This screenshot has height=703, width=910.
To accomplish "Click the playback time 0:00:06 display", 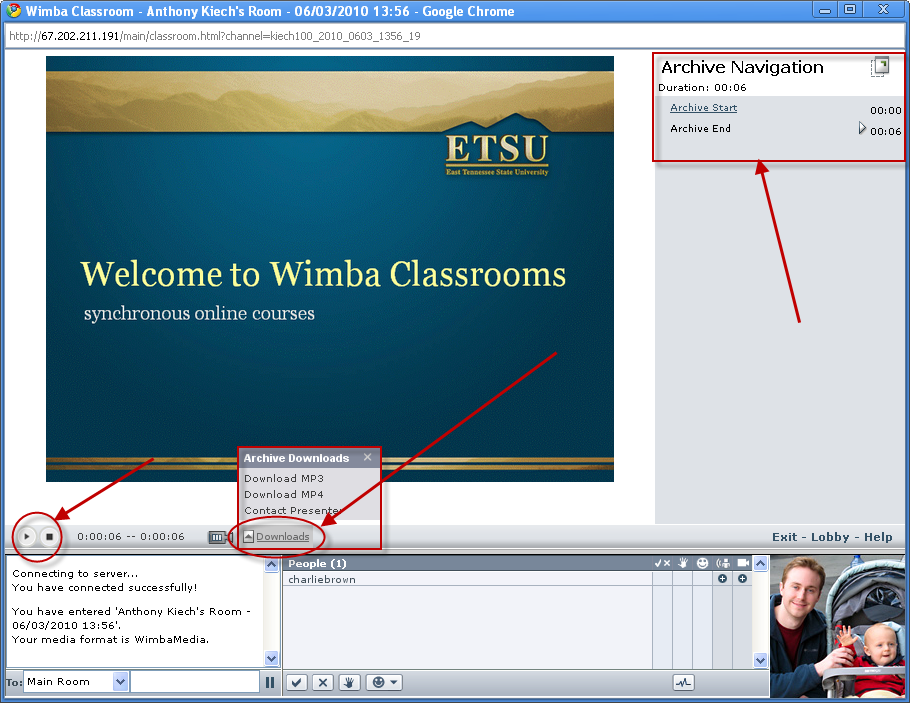I will pos(131,536).
